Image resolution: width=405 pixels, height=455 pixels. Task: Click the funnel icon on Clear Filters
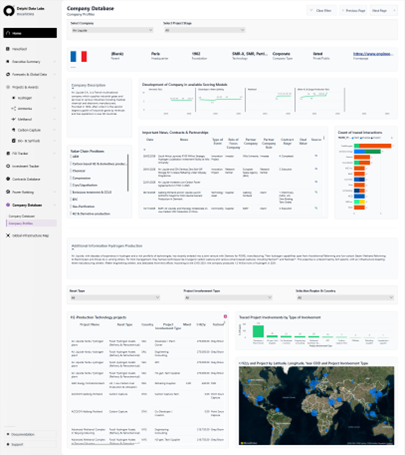tap(311, 11)
